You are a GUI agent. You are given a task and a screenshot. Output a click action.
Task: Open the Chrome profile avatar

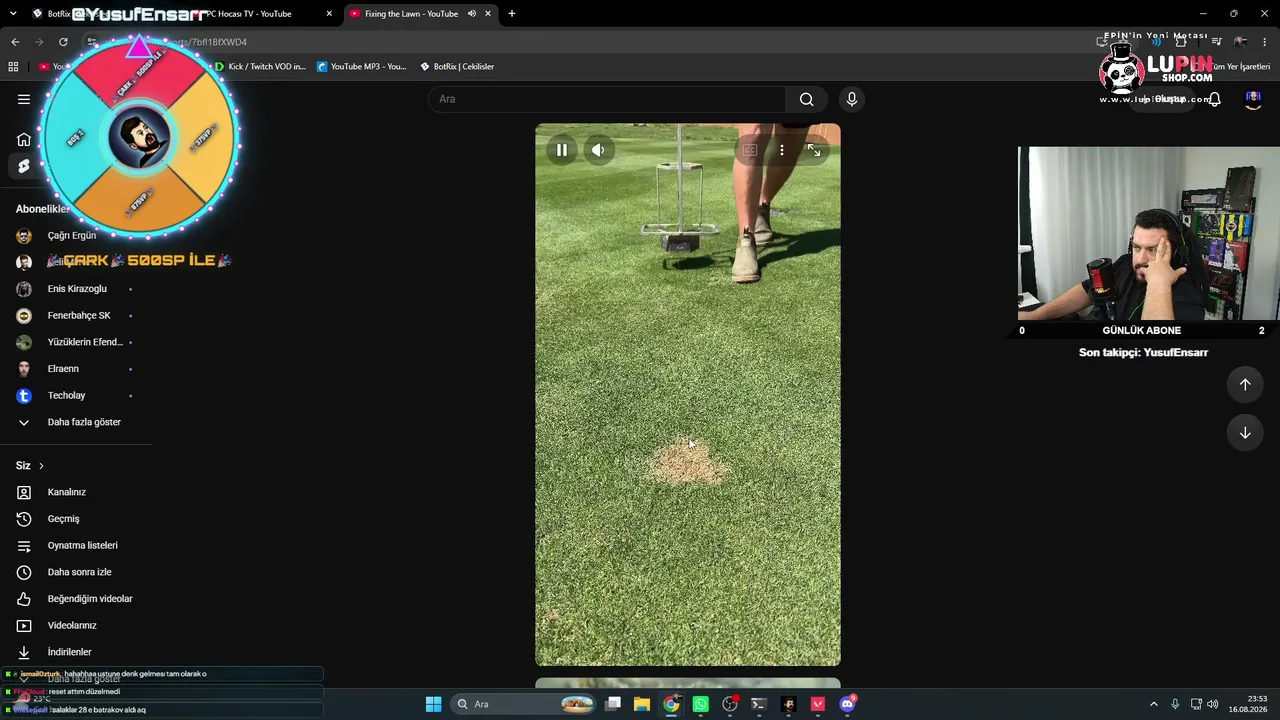pyautogui.click(x=1241, y=42)
